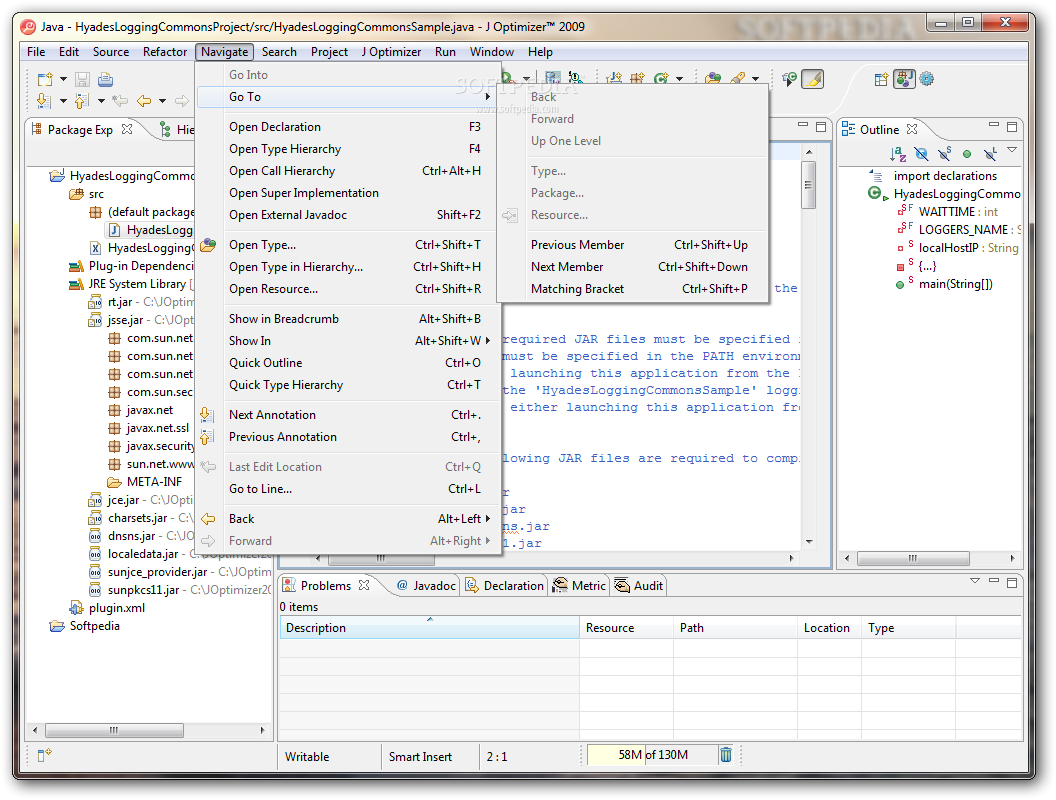Click the editor vertical scrollbar thumb
Image resolution: width=1056 pixels, height=800 pixels.
pos(809,185)
